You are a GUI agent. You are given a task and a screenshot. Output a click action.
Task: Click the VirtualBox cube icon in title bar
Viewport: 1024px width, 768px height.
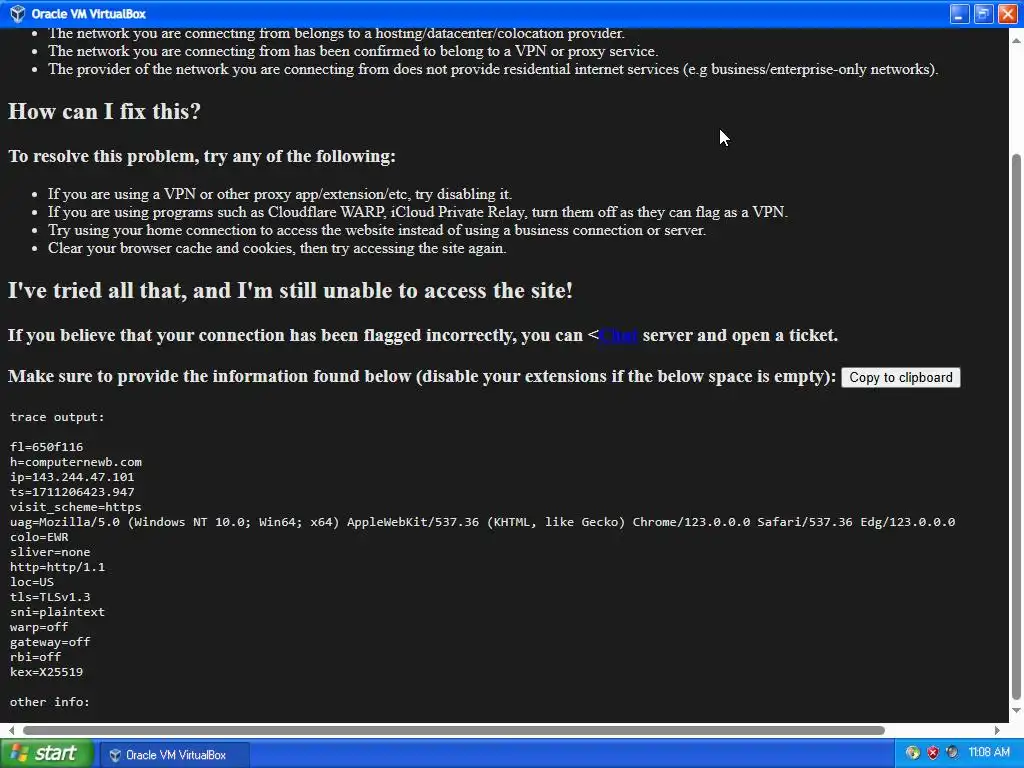pyautogui.click(x=17, y=13)
